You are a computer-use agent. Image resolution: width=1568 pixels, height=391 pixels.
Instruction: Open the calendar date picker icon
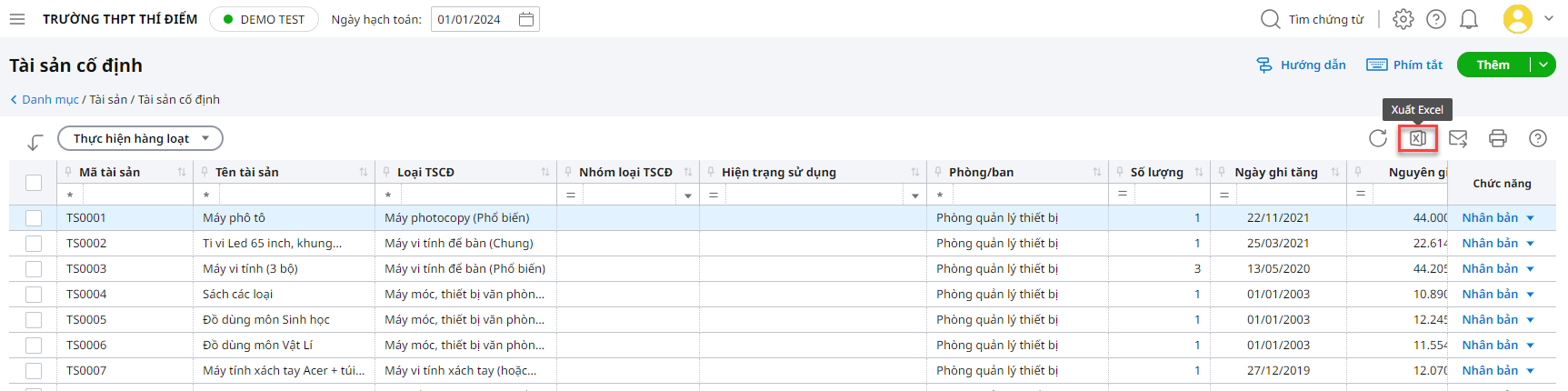coord(525,19)
